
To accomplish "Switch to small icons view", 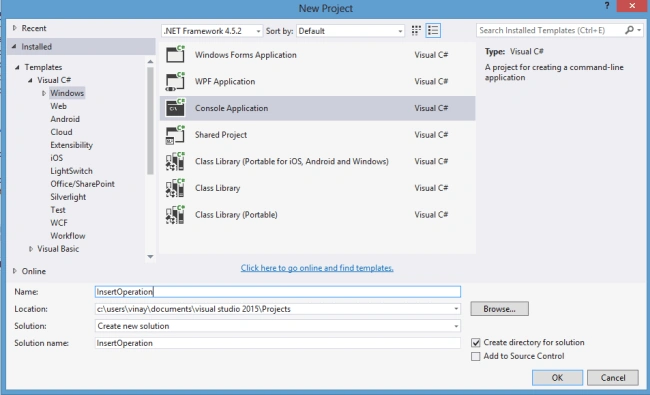I will click(x=416, y=30).
